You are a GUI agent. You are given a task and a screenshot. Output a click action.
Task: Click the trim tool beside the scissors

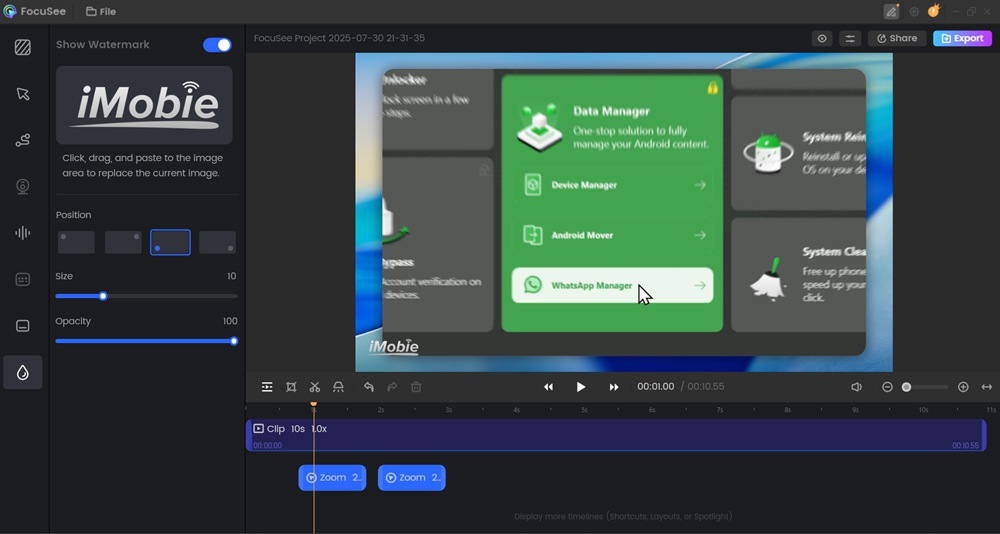point(339,387)
